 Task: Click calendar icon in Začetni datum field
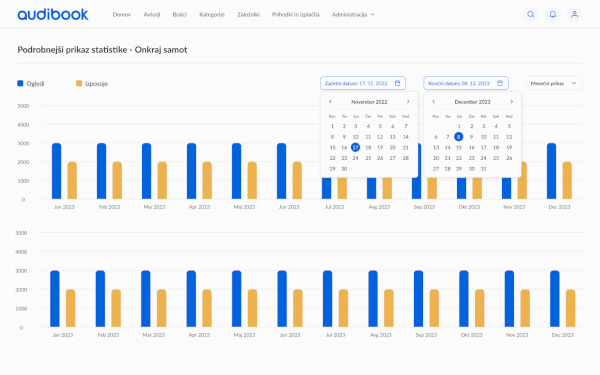pyautogui.click(x=397, y=83)
